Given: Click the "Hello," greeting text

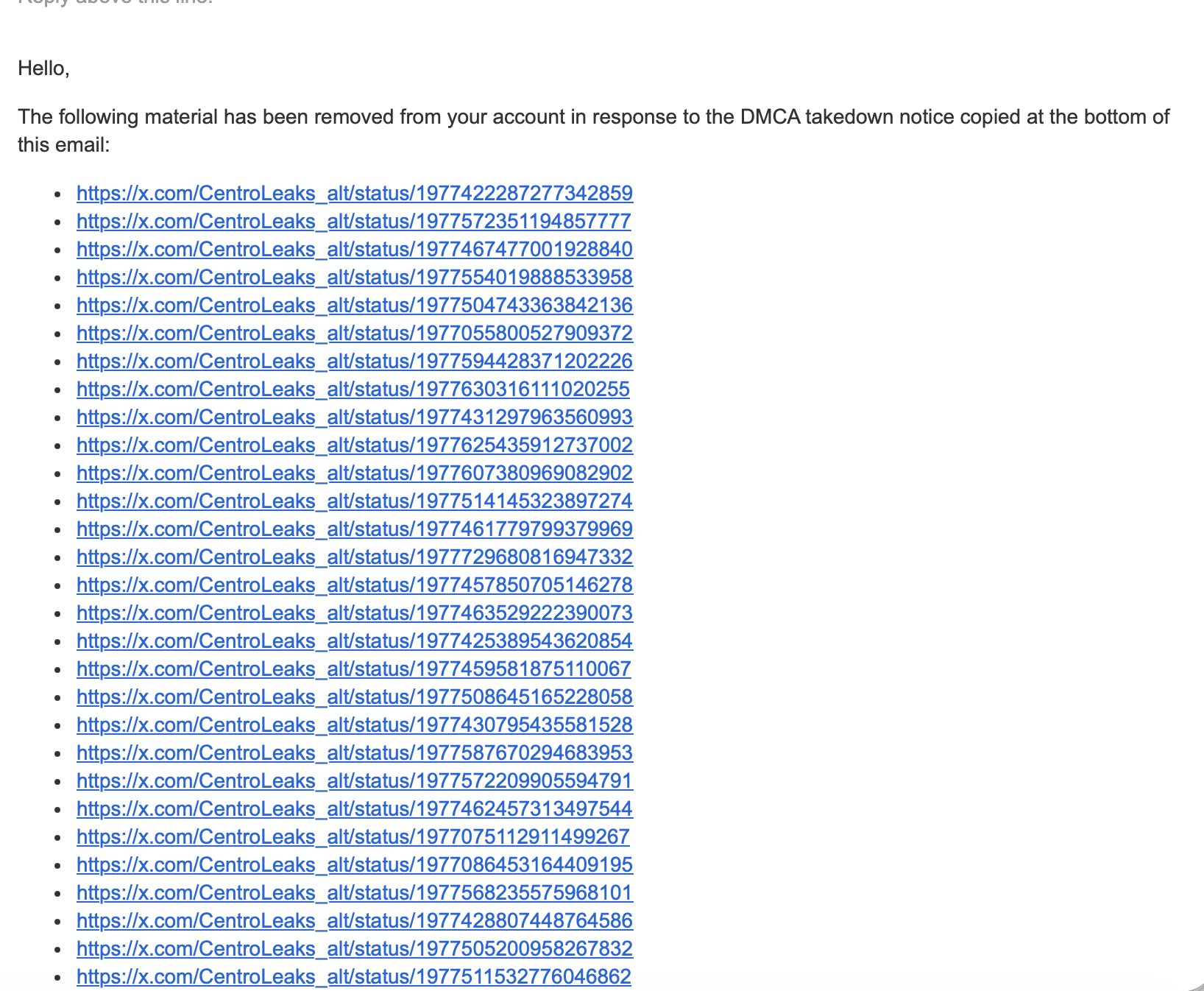Looking at the screenshot, I should 43,68.
